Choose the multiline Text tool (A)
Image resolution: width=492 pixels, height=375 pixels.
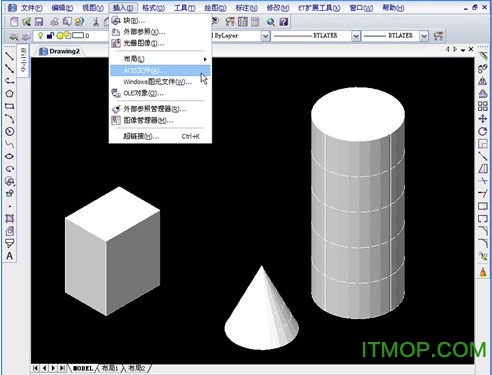[9, 256]
